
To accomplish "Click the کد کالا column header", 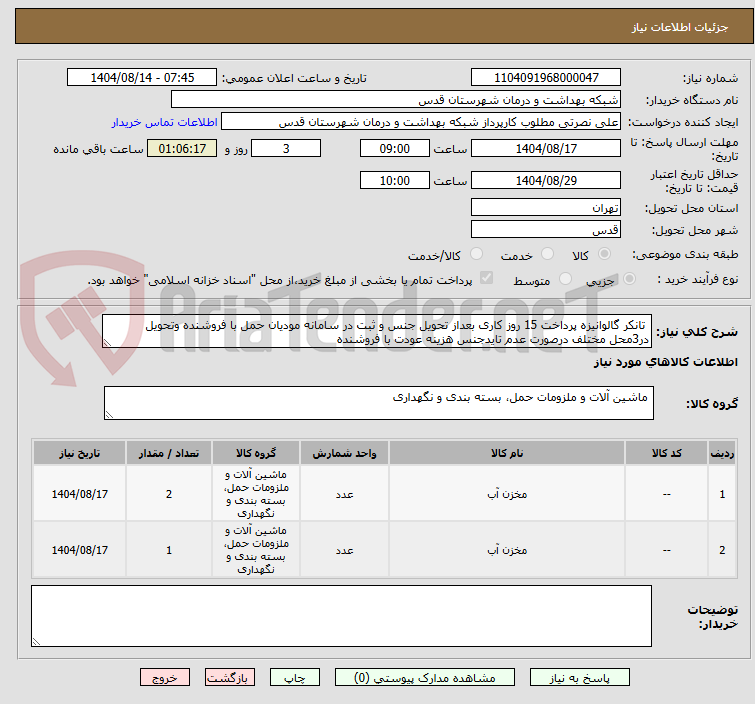I will 666,453.
